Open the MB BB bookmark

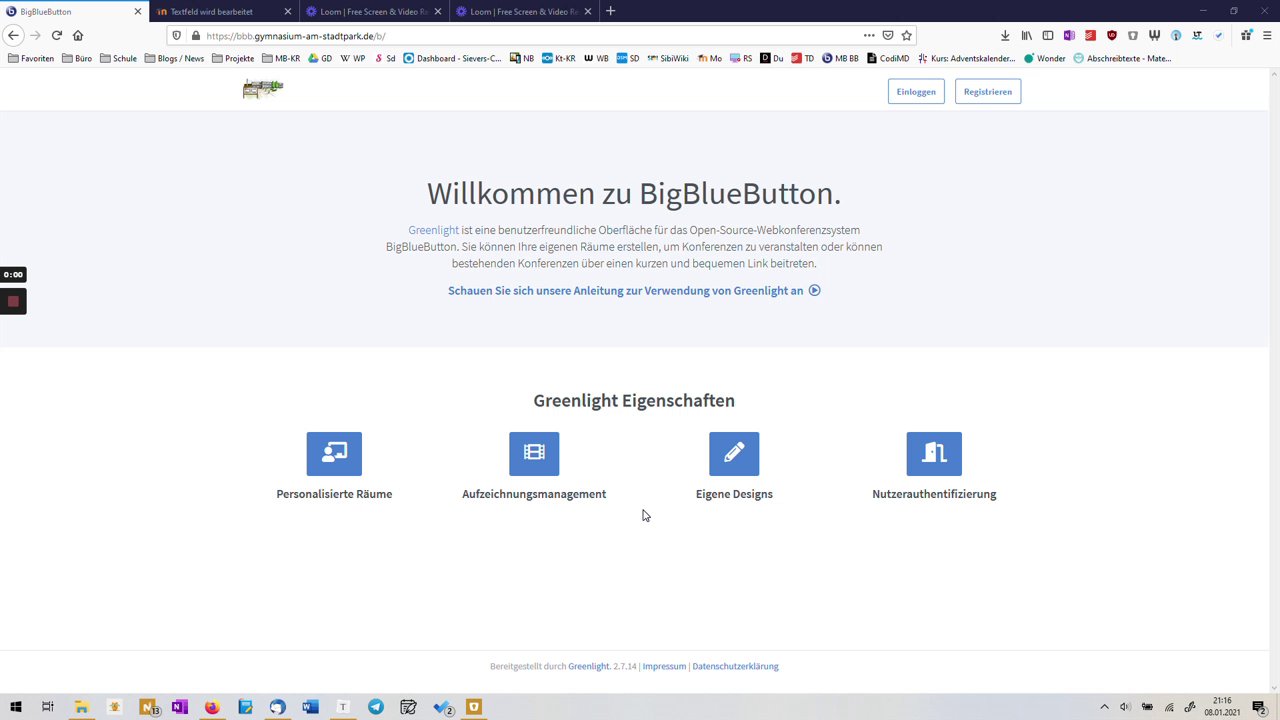pos(840,58)
